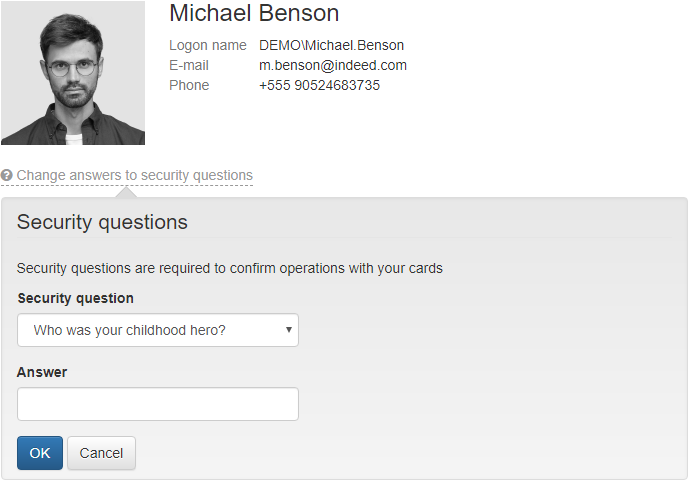Screen dimensions: 689x481
Task: Click the bold Security question field label
Action: tap(75, 298)
